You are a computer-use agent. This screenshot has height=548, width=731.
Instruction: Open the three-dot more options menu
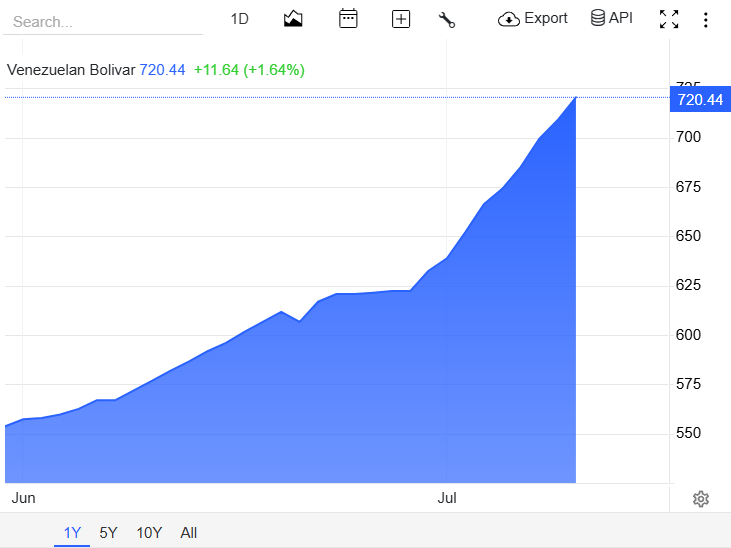[705, 20]
